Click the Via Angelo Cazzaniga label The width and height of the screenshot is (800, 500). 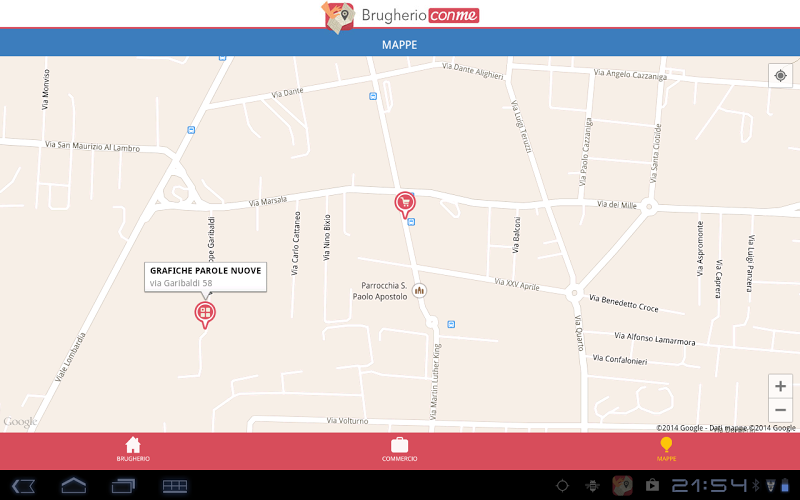tap(631, 75)
